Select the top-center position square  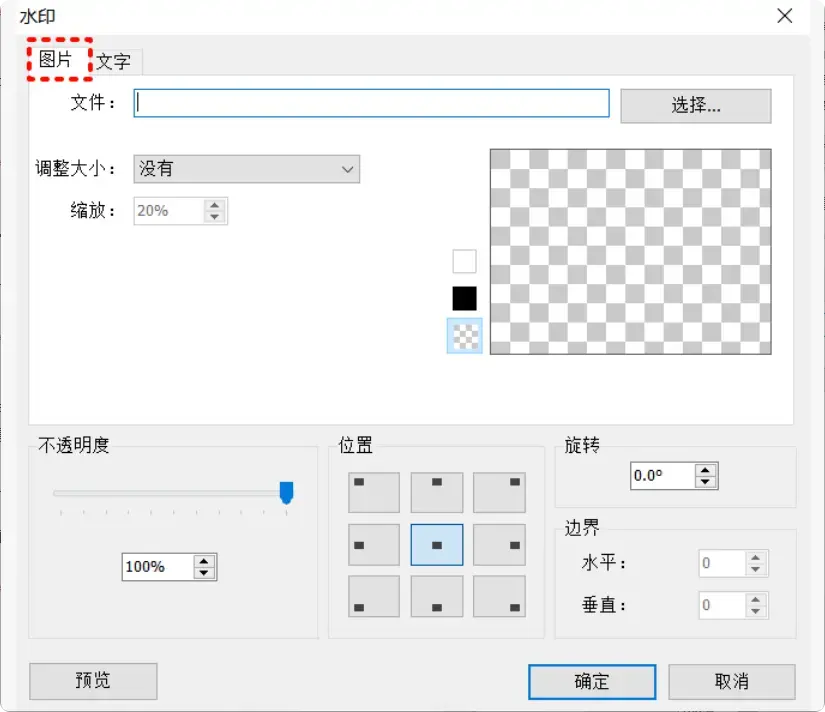(436, 491)
